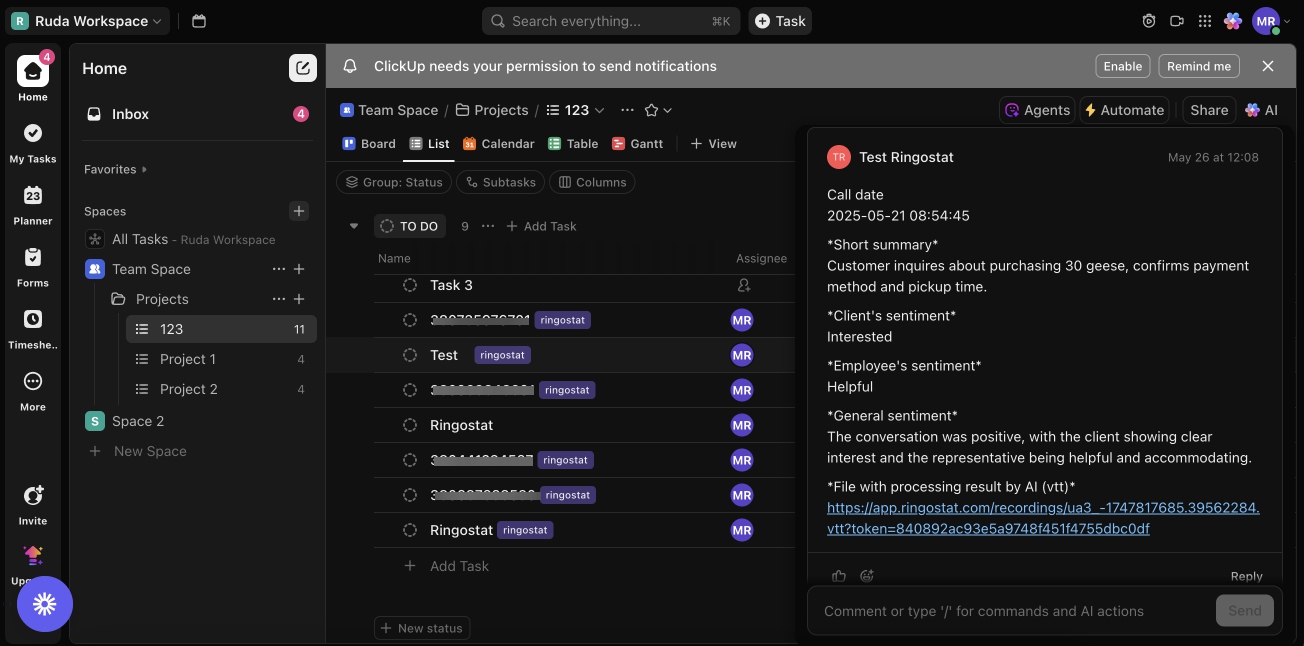The height and width of the screenshot is (646, 1304).
Task: Create a new Task from top bar
Action: coord(780,21)
